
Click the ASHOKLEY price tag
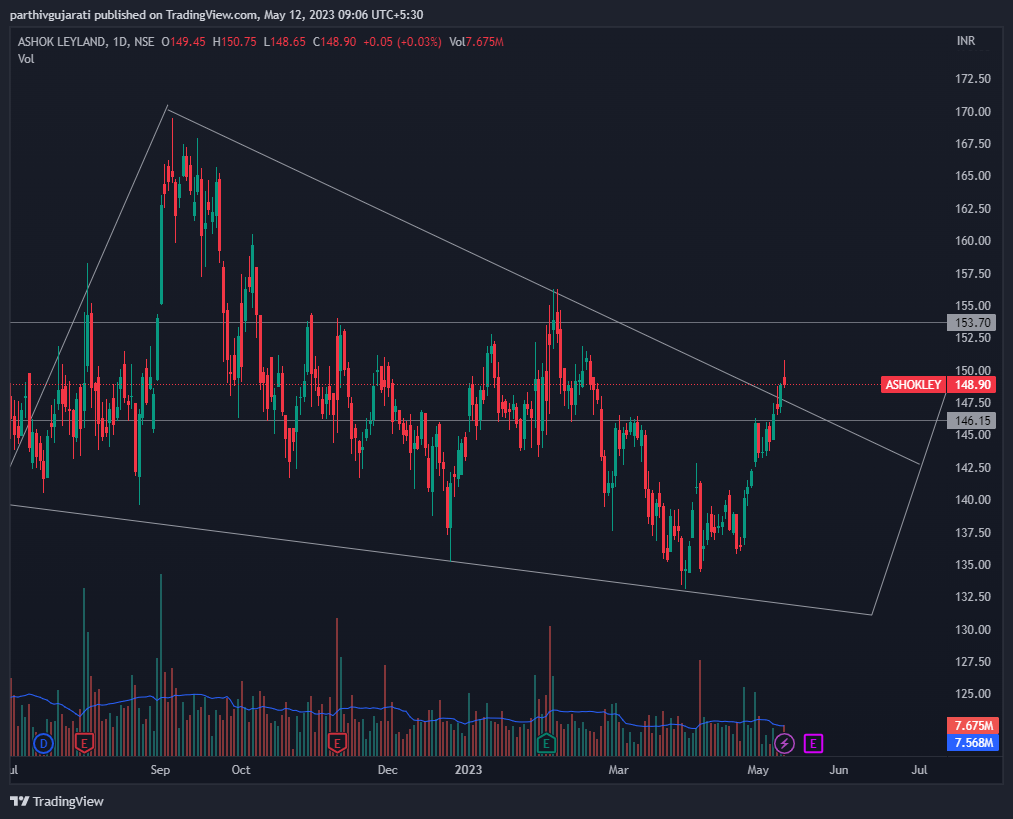913,385
